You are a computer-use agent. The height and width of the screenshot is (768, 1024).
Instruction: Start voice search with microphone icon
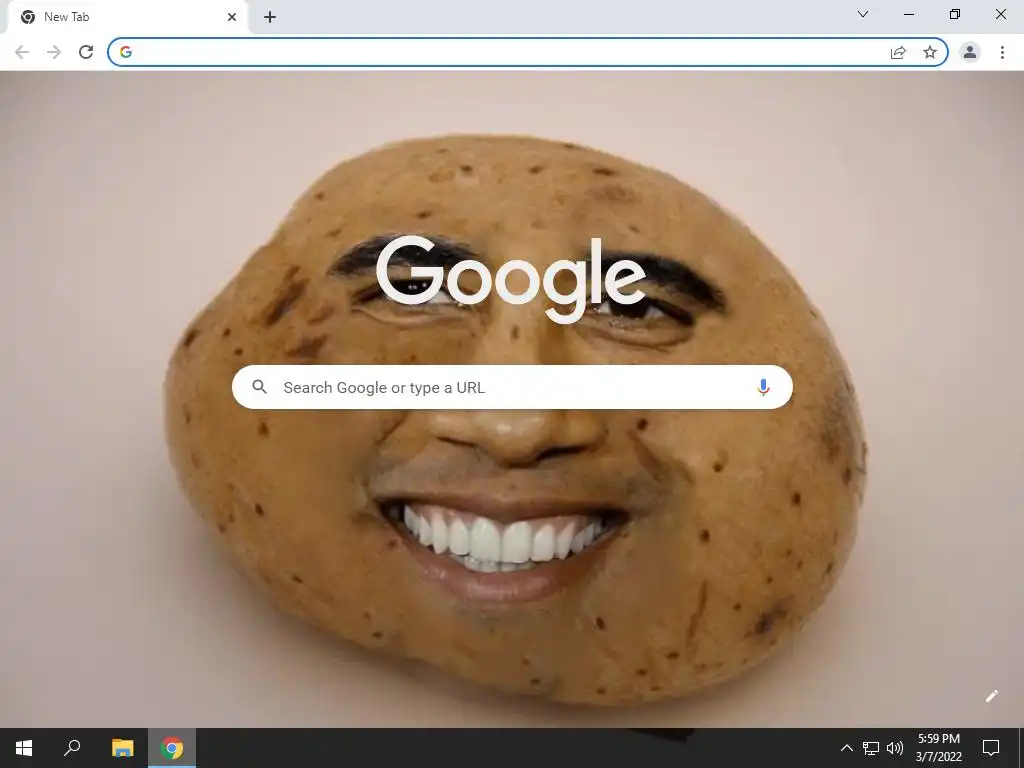tap(763, 387)
